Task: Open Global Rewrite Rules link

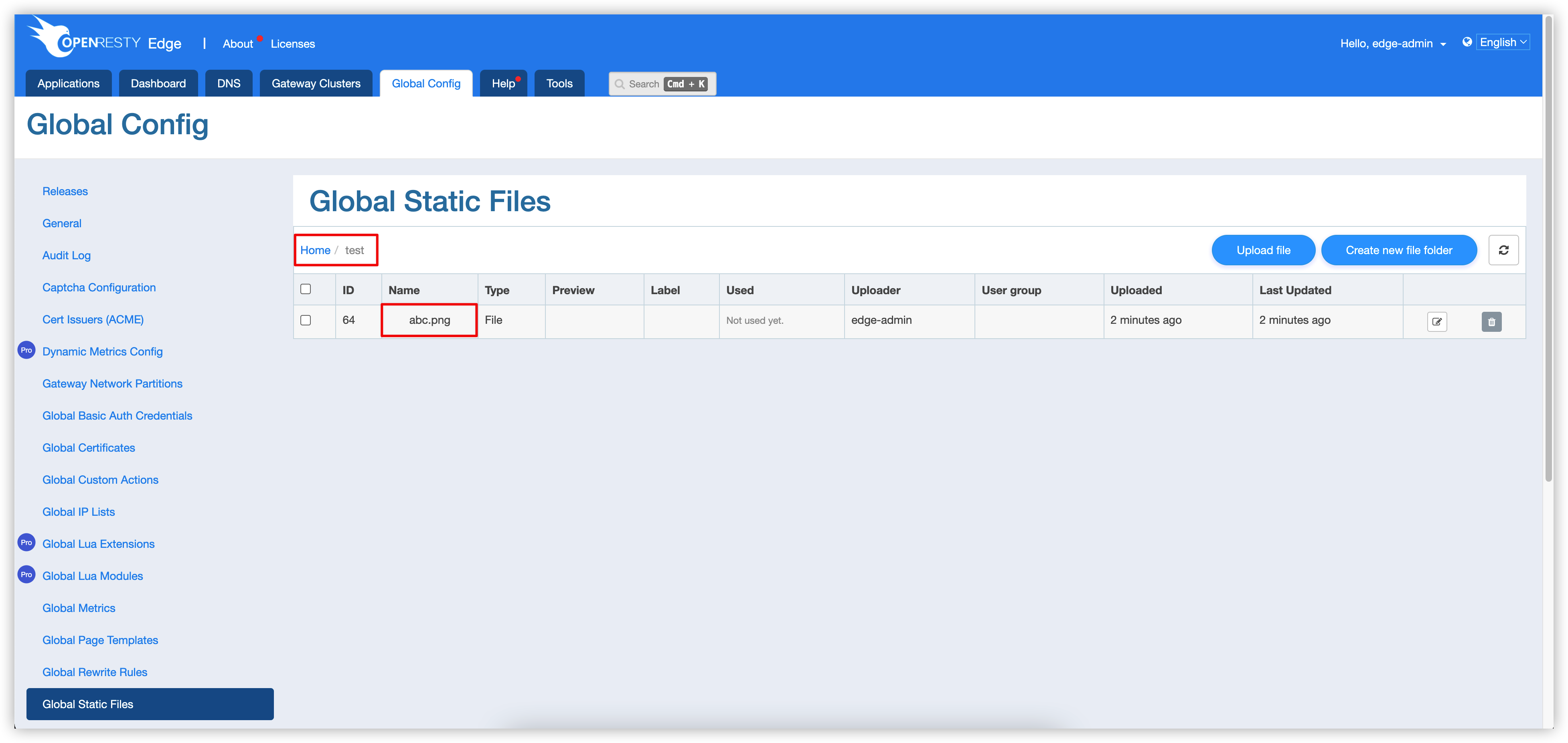Action: 95,672
